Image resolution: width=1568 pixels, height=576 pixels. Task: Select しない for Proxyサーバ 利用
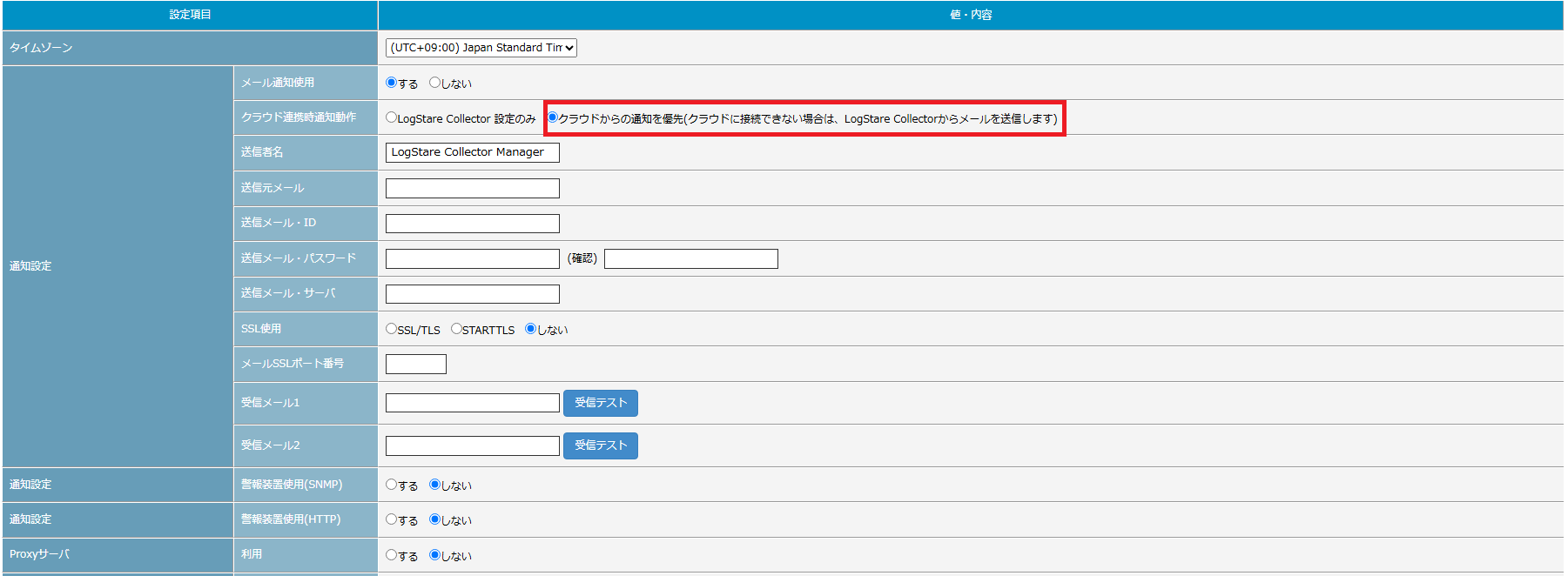pyautogui.click(x=434, y=555)
